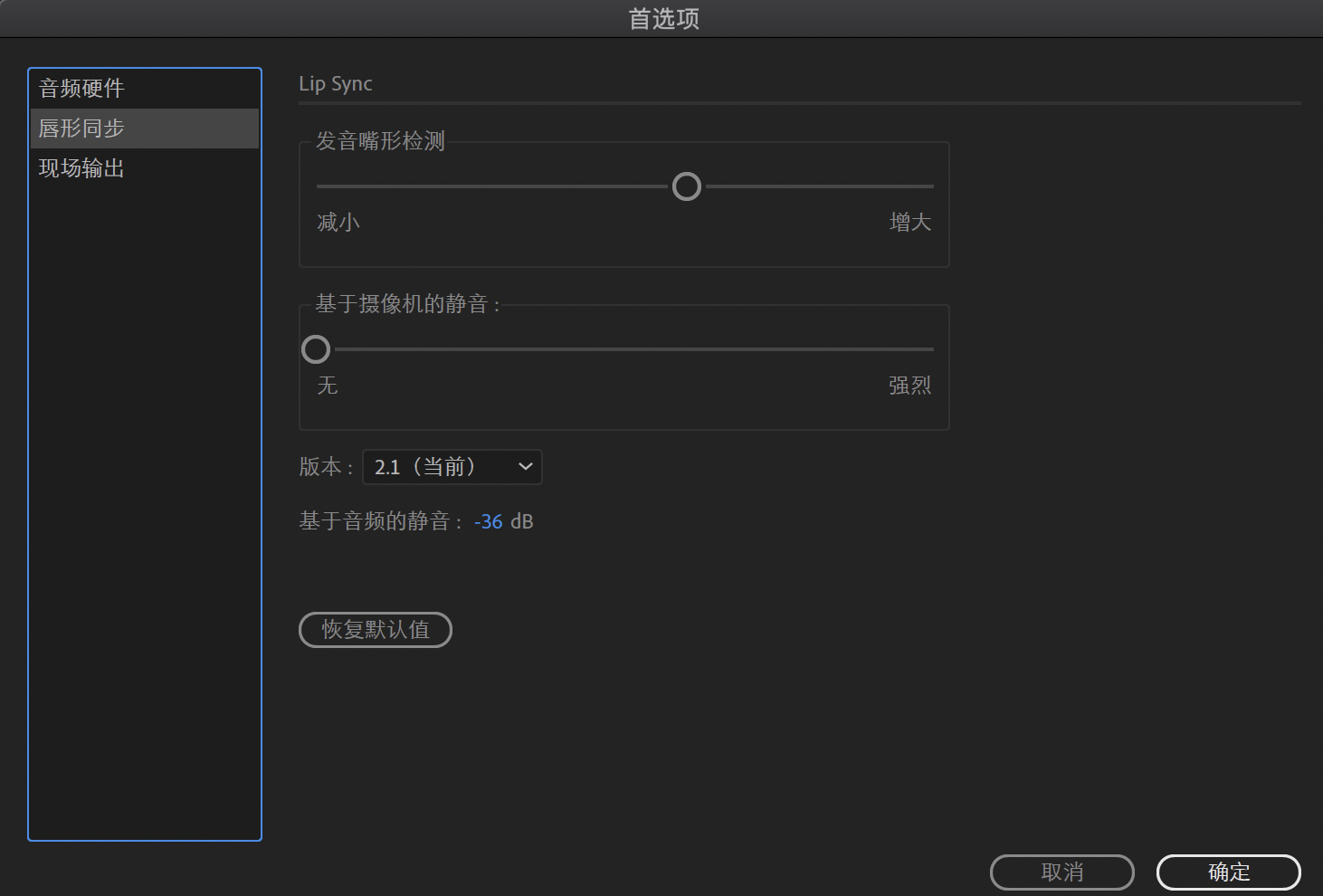Select the 唇形同步 category in sidebar
1323x896 pixels.
tap(81, 129)
